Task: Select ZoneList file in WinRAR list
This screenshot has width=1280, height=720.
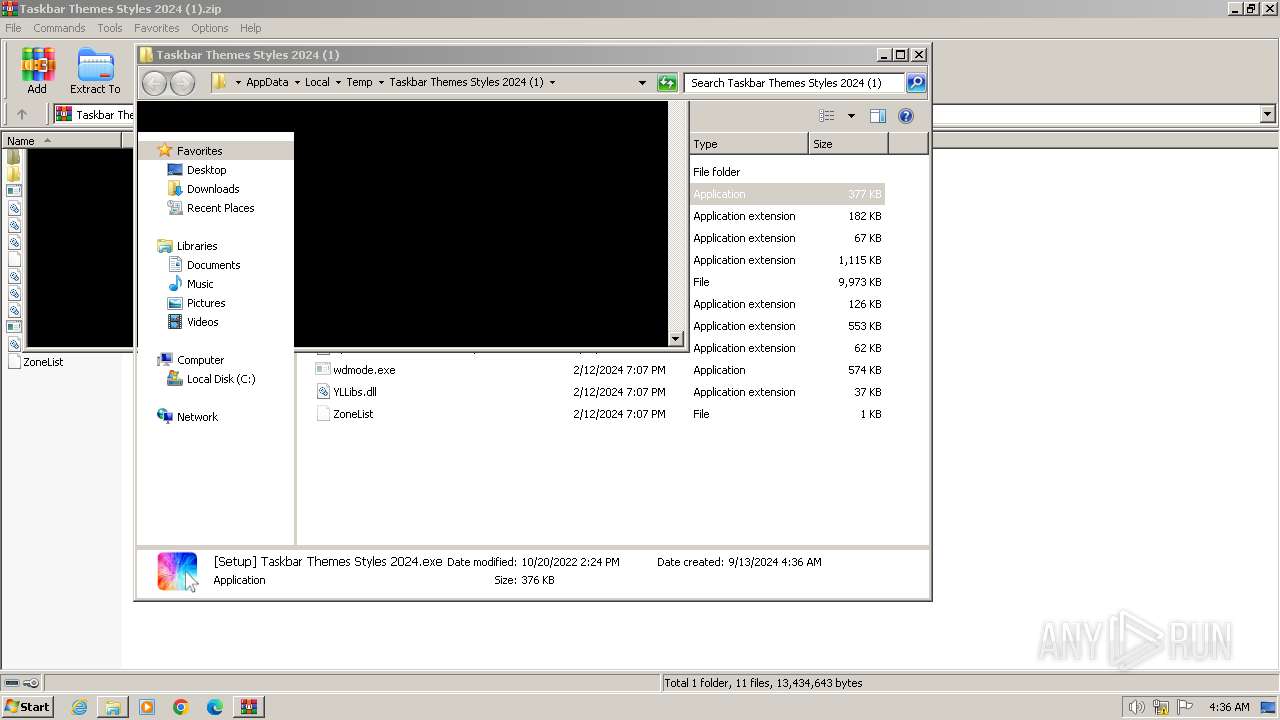Action: click(43, 362)
